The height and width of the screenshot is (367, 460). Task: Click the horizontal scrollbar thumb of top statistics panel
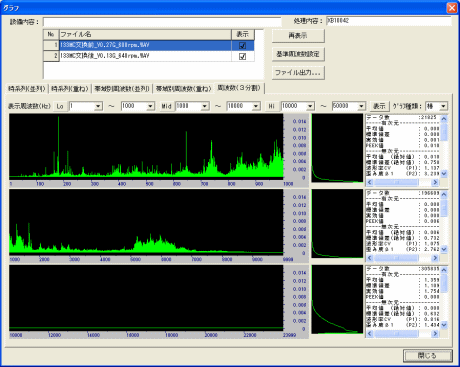click(396, 182)
